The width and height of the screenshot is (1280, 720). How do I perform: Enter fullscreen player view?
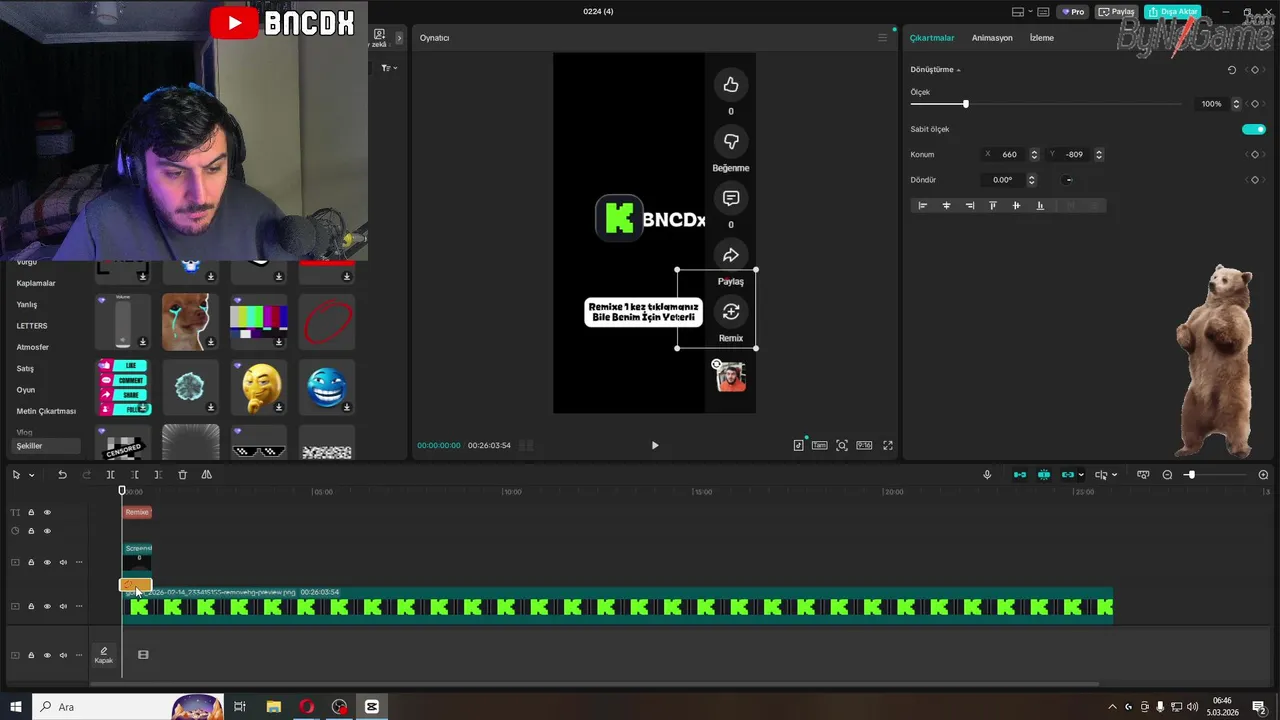pos(887,445)
